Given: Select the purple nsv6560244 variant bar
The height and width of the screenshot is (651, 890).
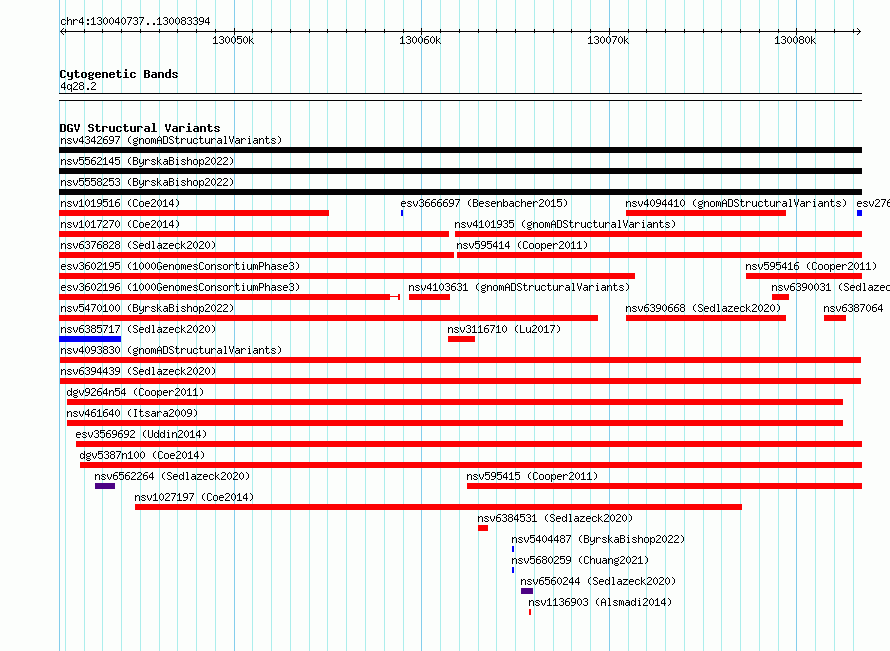Looking at the screenshot, I should [x=527, y=591].
